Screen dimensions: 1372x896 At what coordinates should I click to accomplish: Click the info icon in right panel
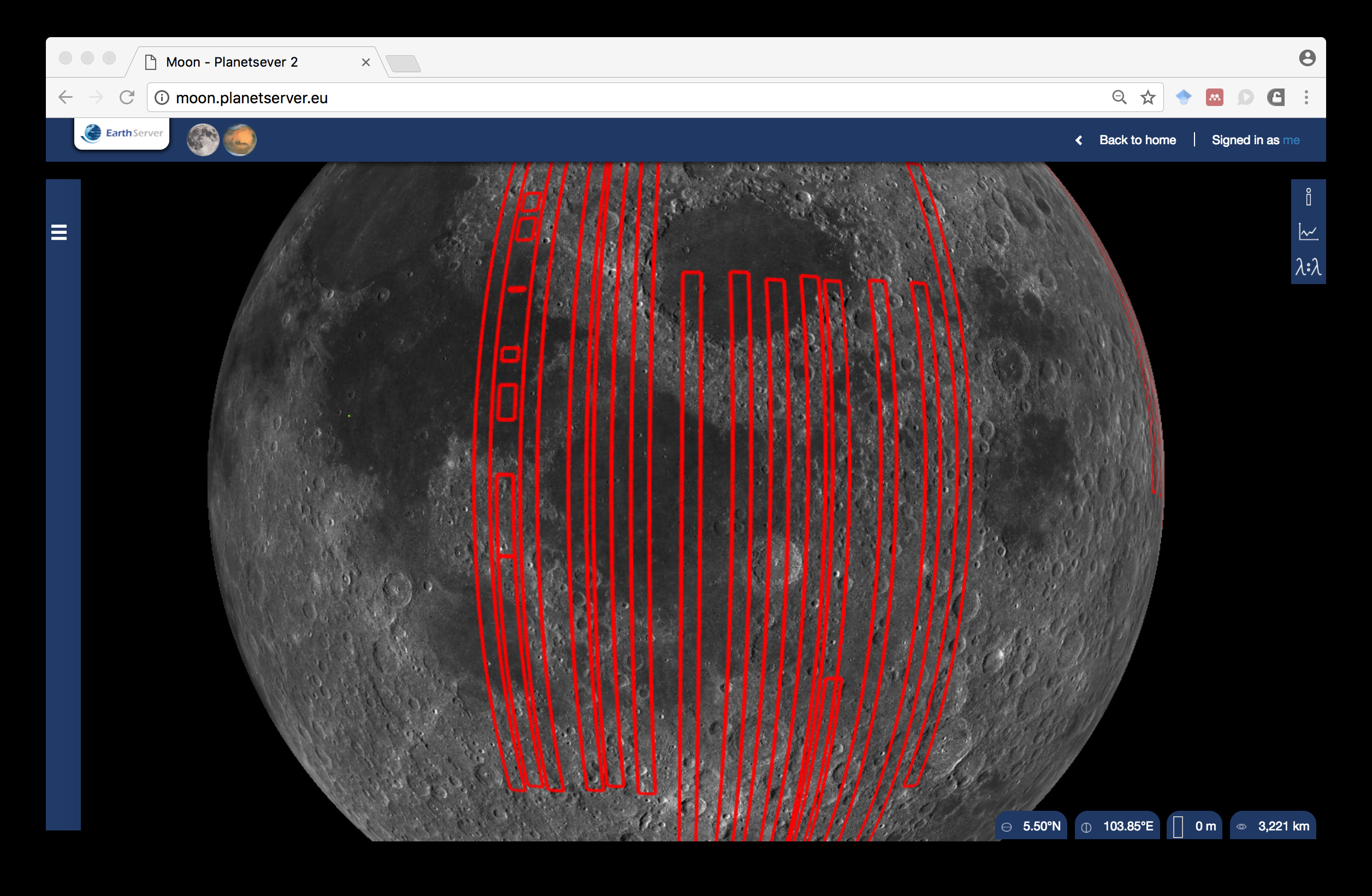click(1308, 198)
